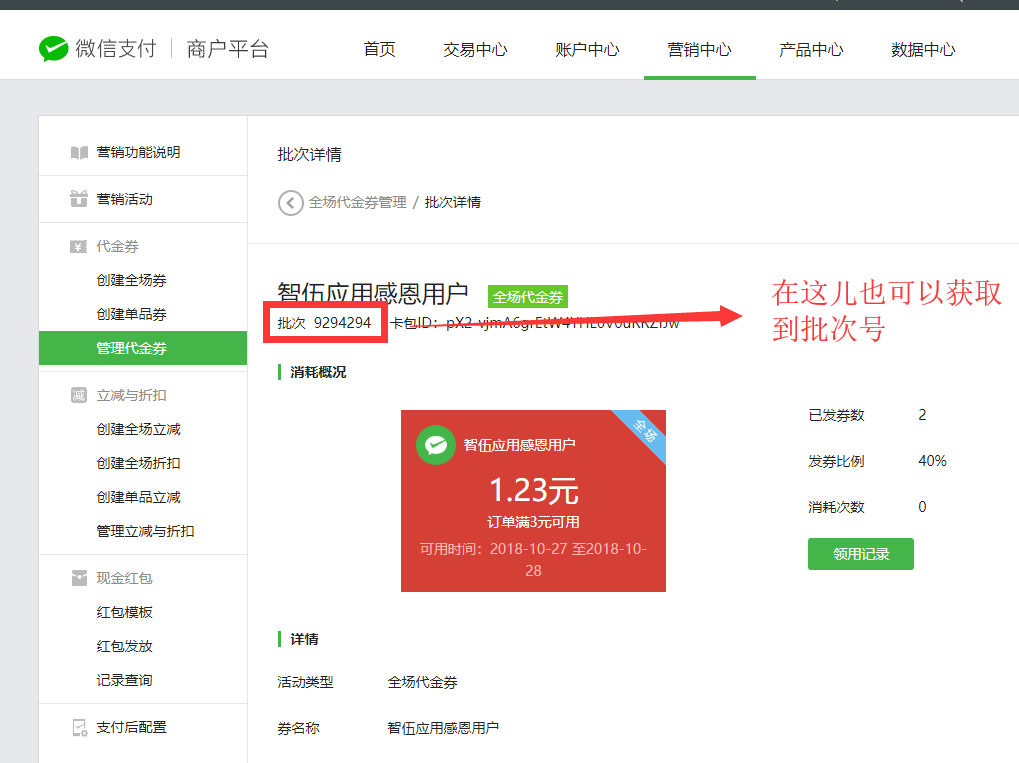Click the 商户平台 header text
Viewport: 1019px width, 763px height.
pyautogui.click(x=227, y=49)
